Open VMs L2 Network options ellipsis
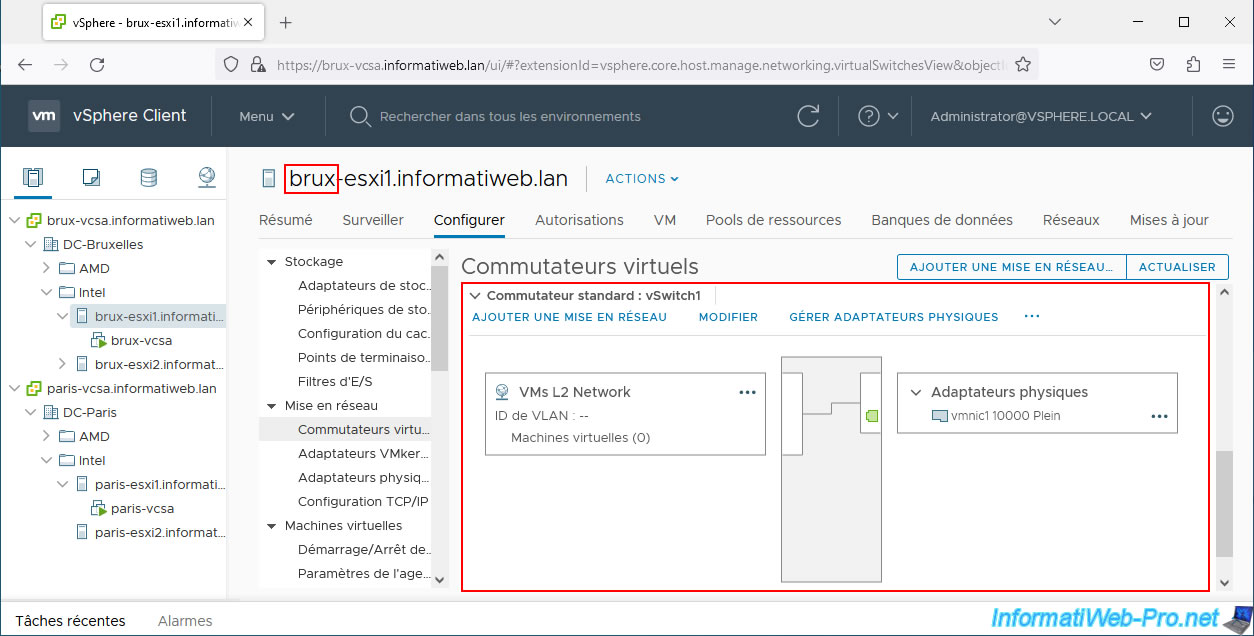Screen dimensions: 1254x636 (x=747, y=392)
